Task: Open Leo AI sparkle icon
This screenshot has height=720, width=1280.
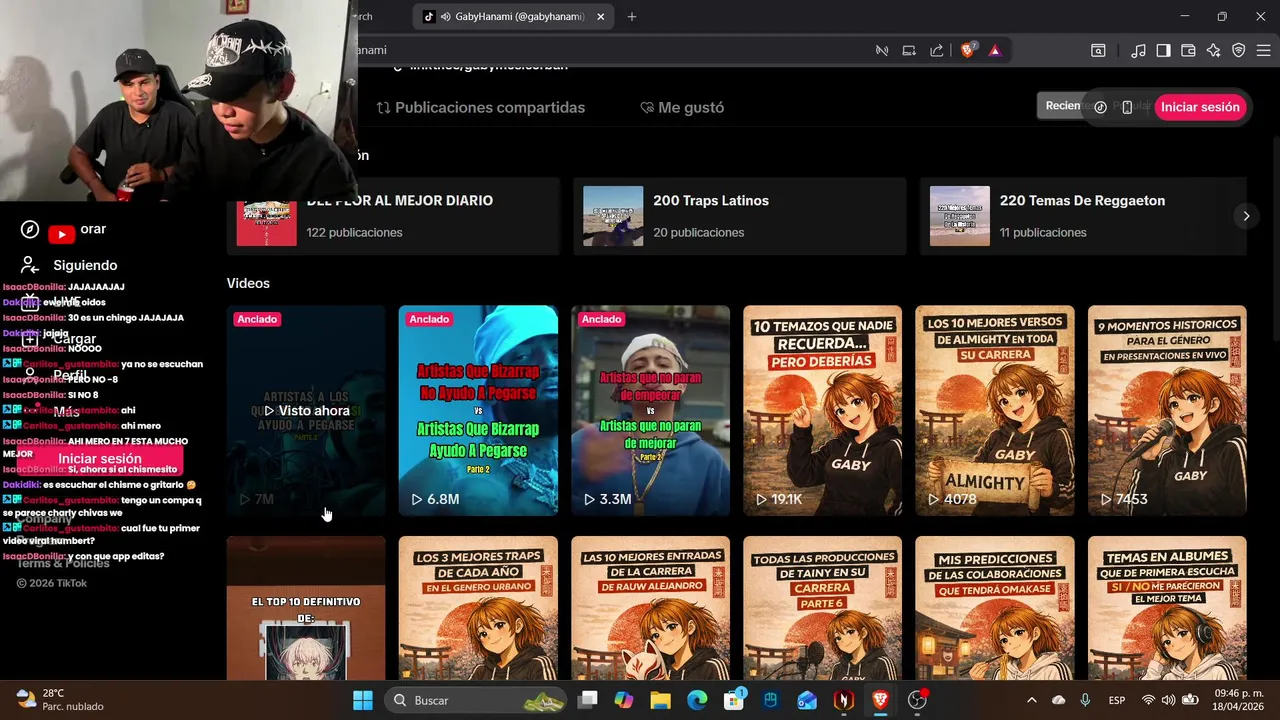Action: click(1213, 50)
